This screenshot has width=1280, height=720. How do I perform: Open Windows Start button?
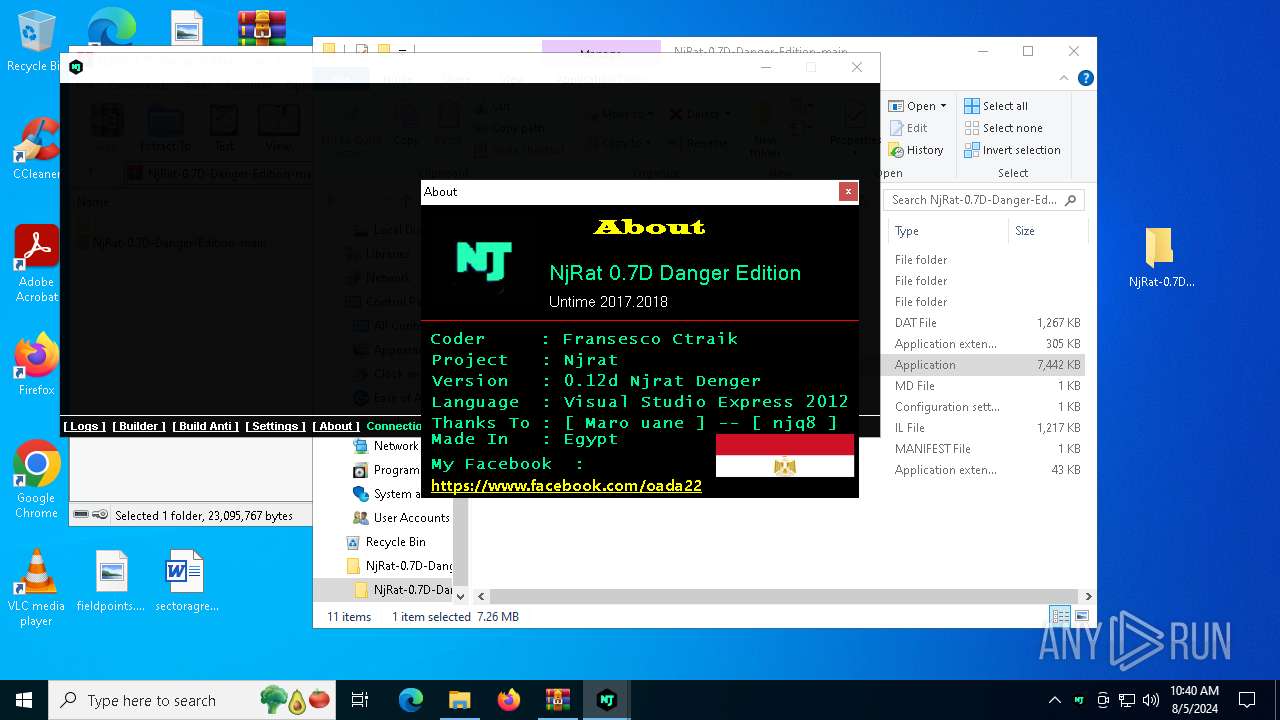tap(24, 700)
